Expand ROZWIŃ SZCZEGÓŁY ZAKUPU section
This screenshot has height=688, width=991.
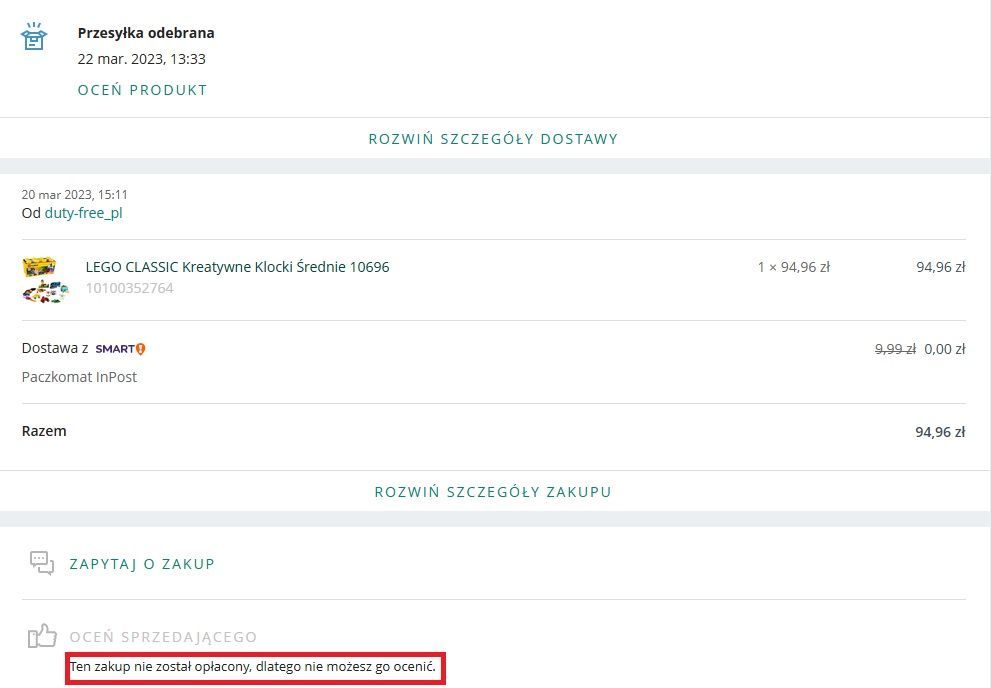tap(493, 492)
